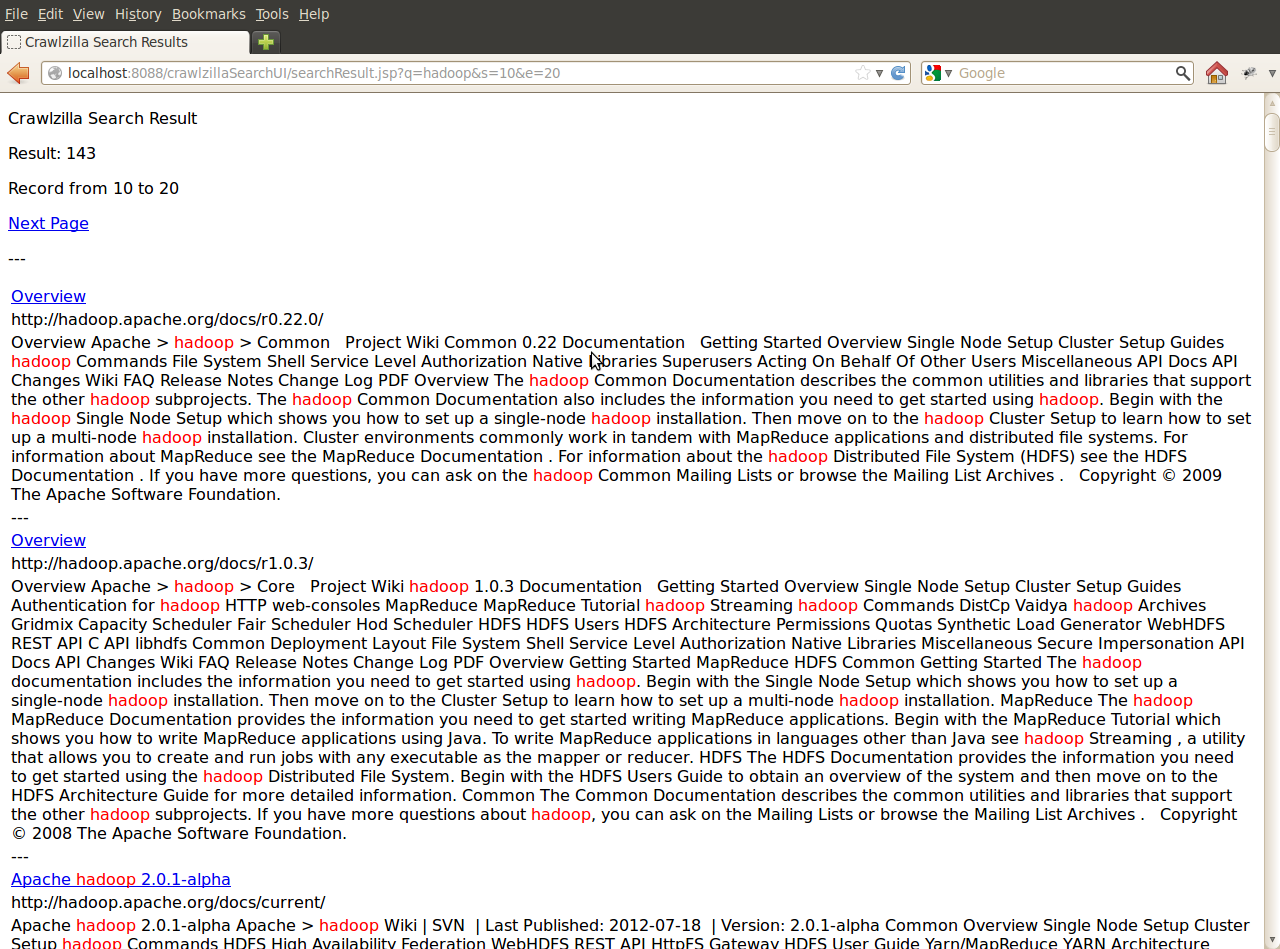Open the Edit menu
Screen dimensions: 1280x949
tap(50, 14)
